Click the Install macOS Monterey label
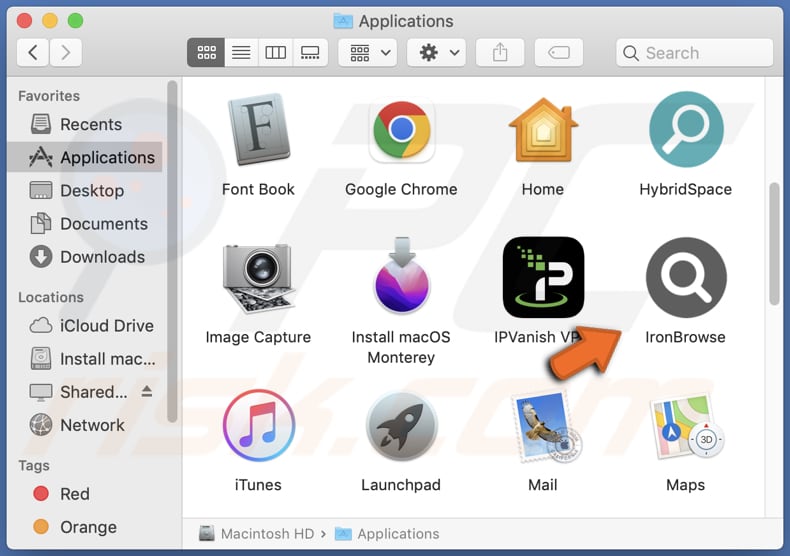The width and height of the screenshot is (790, 556). (x=402, y=347)
